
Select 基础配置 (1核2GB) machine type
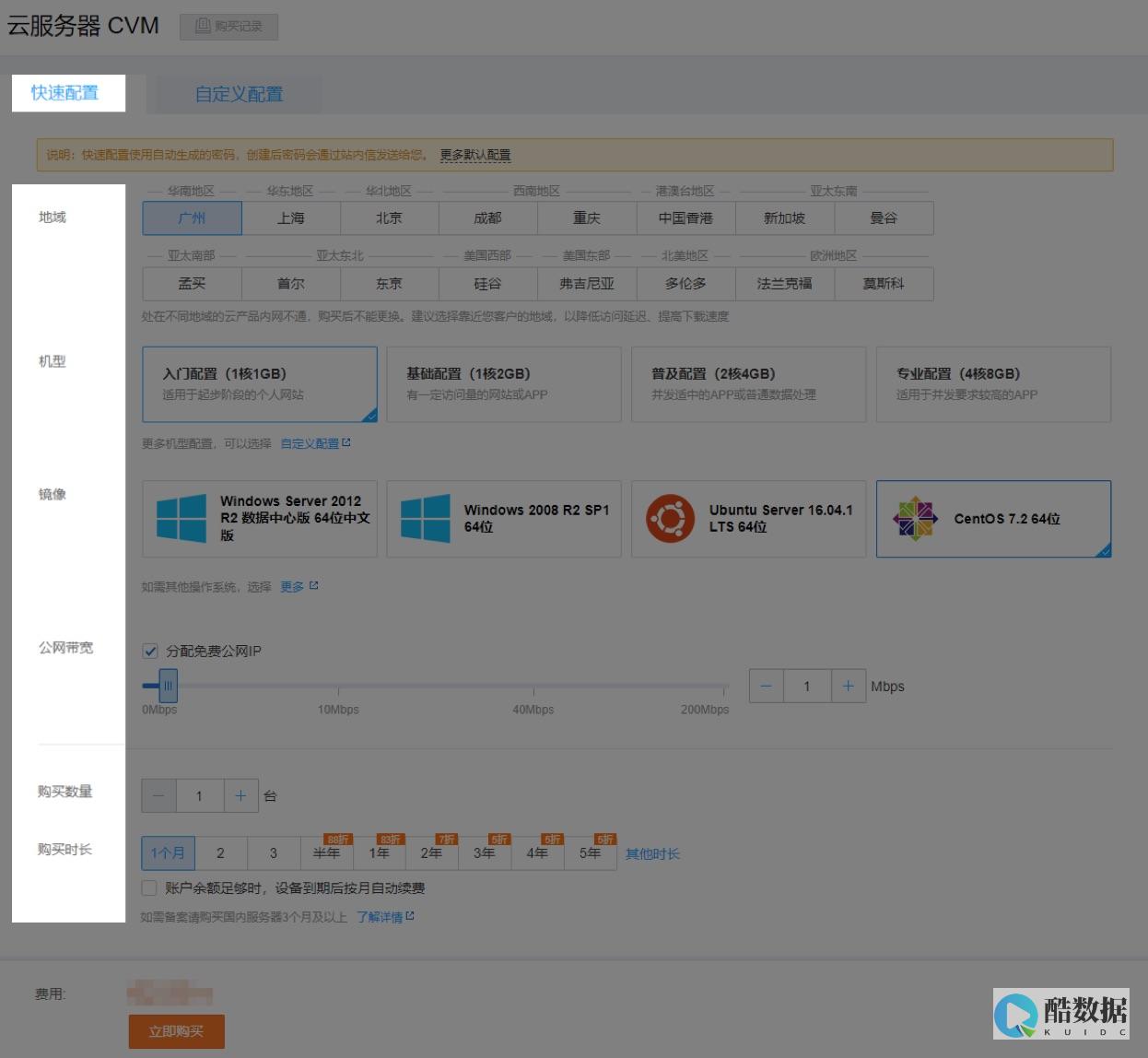[504, 384]
